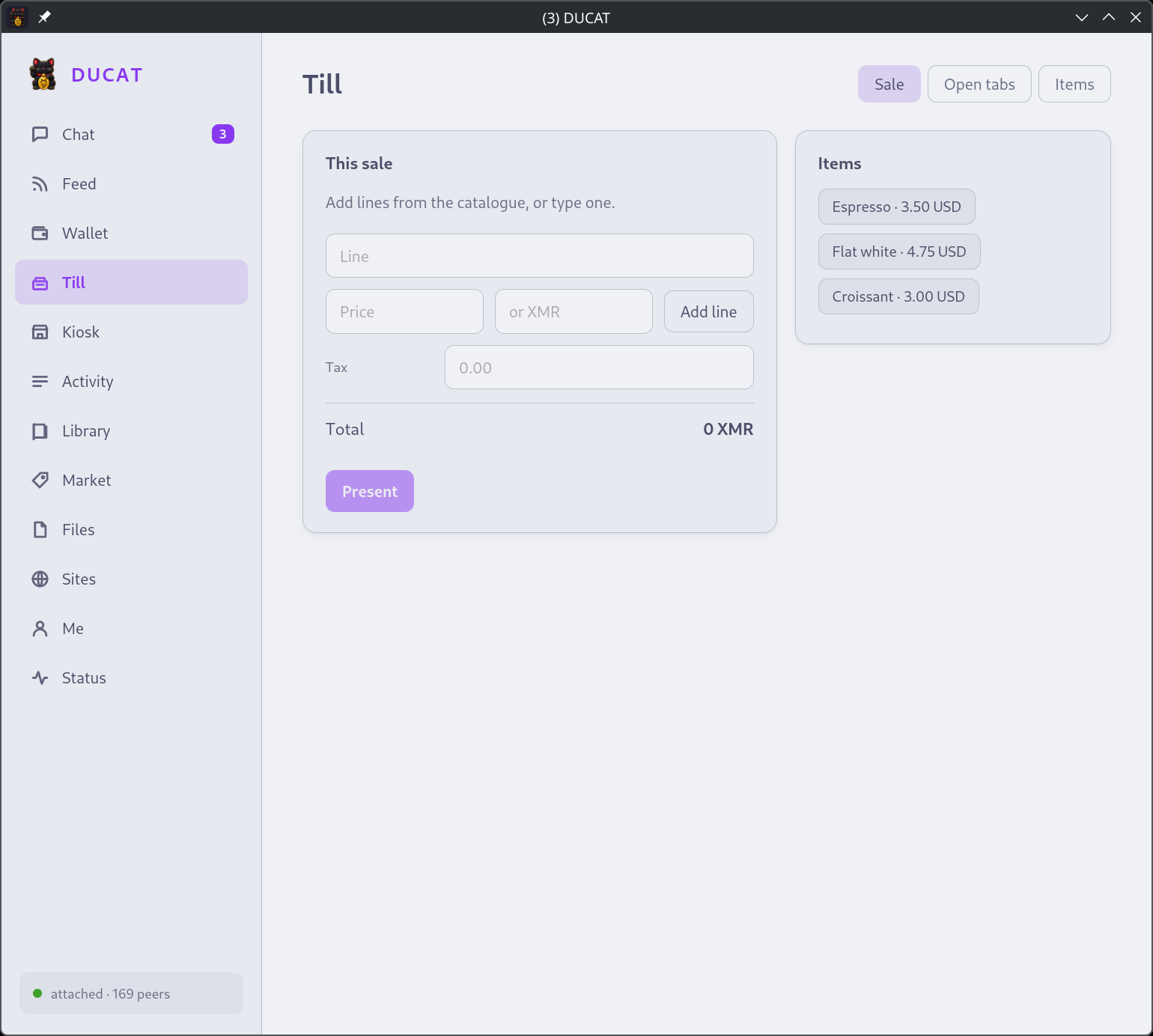Click the Status pulse icon

pos(40,678)
